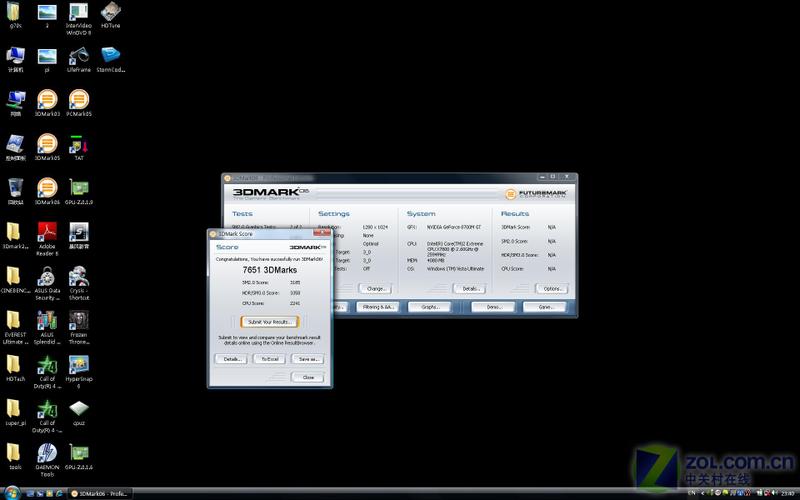Click the Close button in Score dialog
Viewport: 800px width, 500px height.
coord(308,378)
